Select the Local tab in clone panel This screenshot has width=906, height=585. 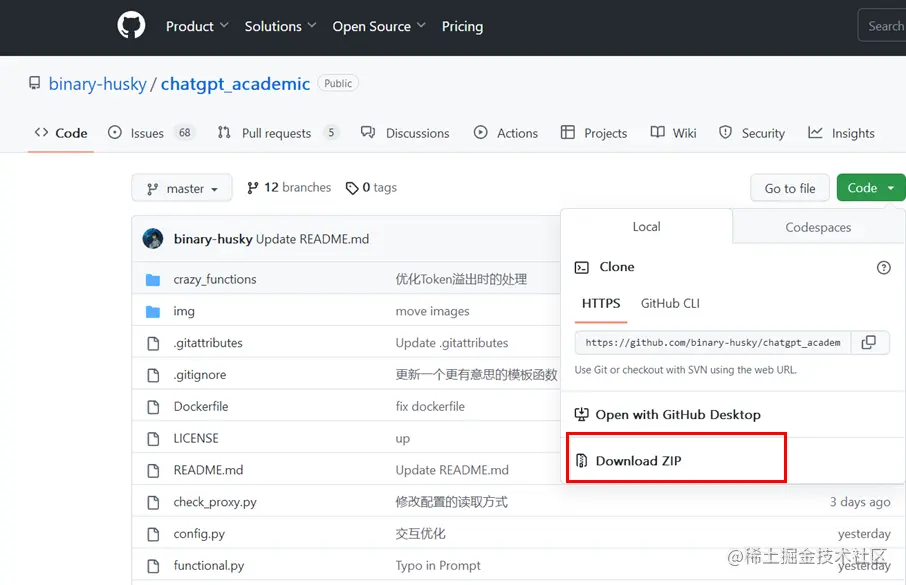tap(646, 227)
